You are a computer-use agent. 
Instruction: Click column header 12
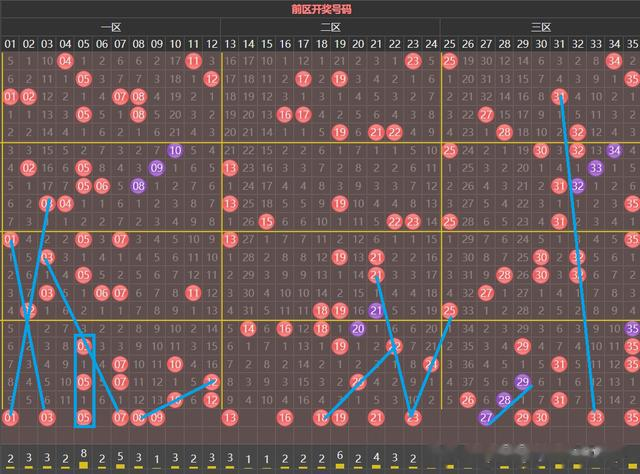tap(211, 44)
